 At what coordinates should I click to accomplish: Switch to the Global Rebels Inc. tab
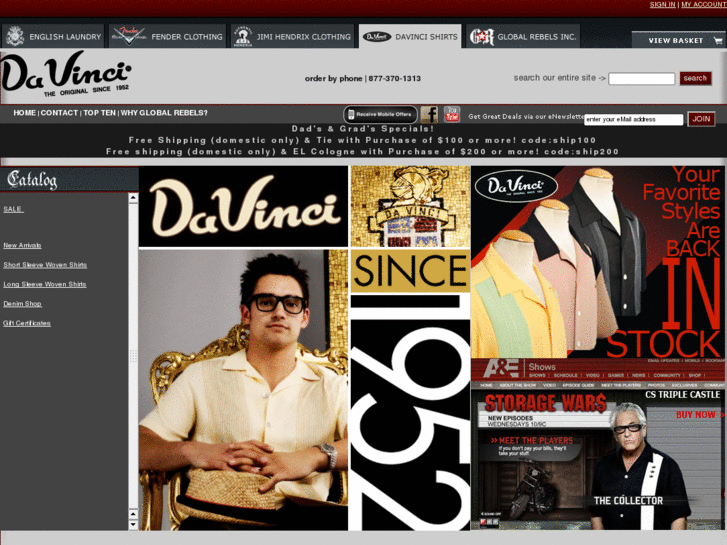click(x=523, y=36)
